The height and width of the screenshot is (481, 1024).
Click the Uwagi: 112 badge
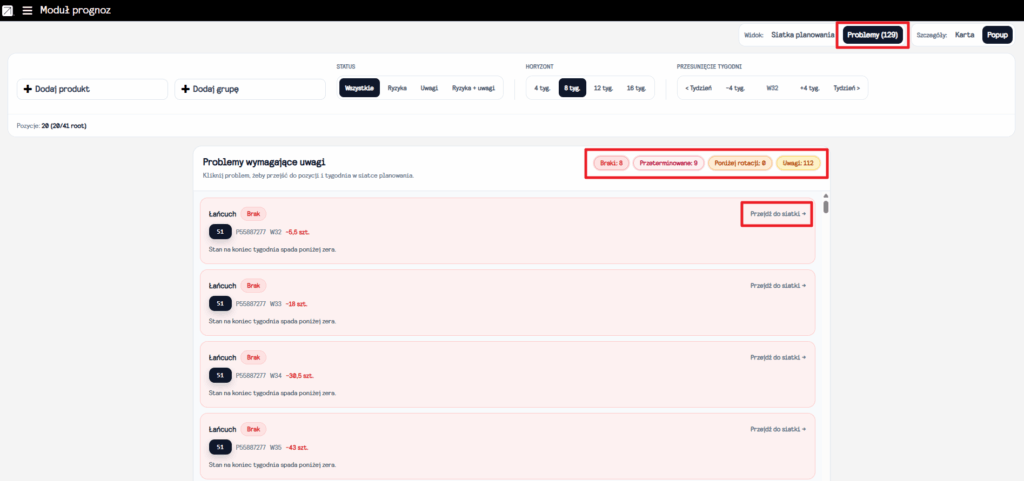798,163
